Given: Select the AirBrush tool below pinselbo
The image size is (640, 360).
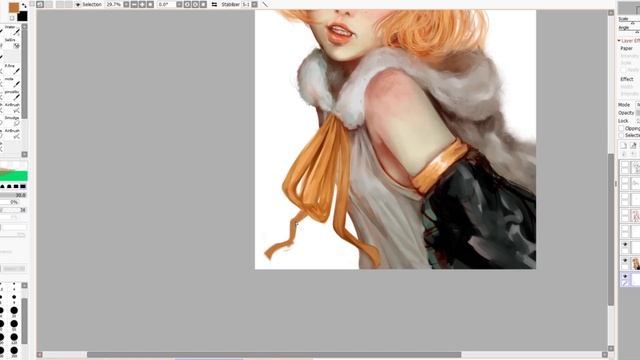Looking at the screenshot, I should click(x=12, y=108).
